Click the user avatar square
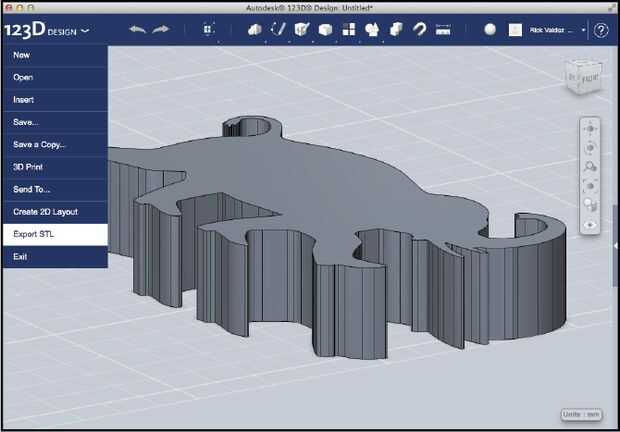Viewport: 620px width, 432px height. tap(515, 30)
